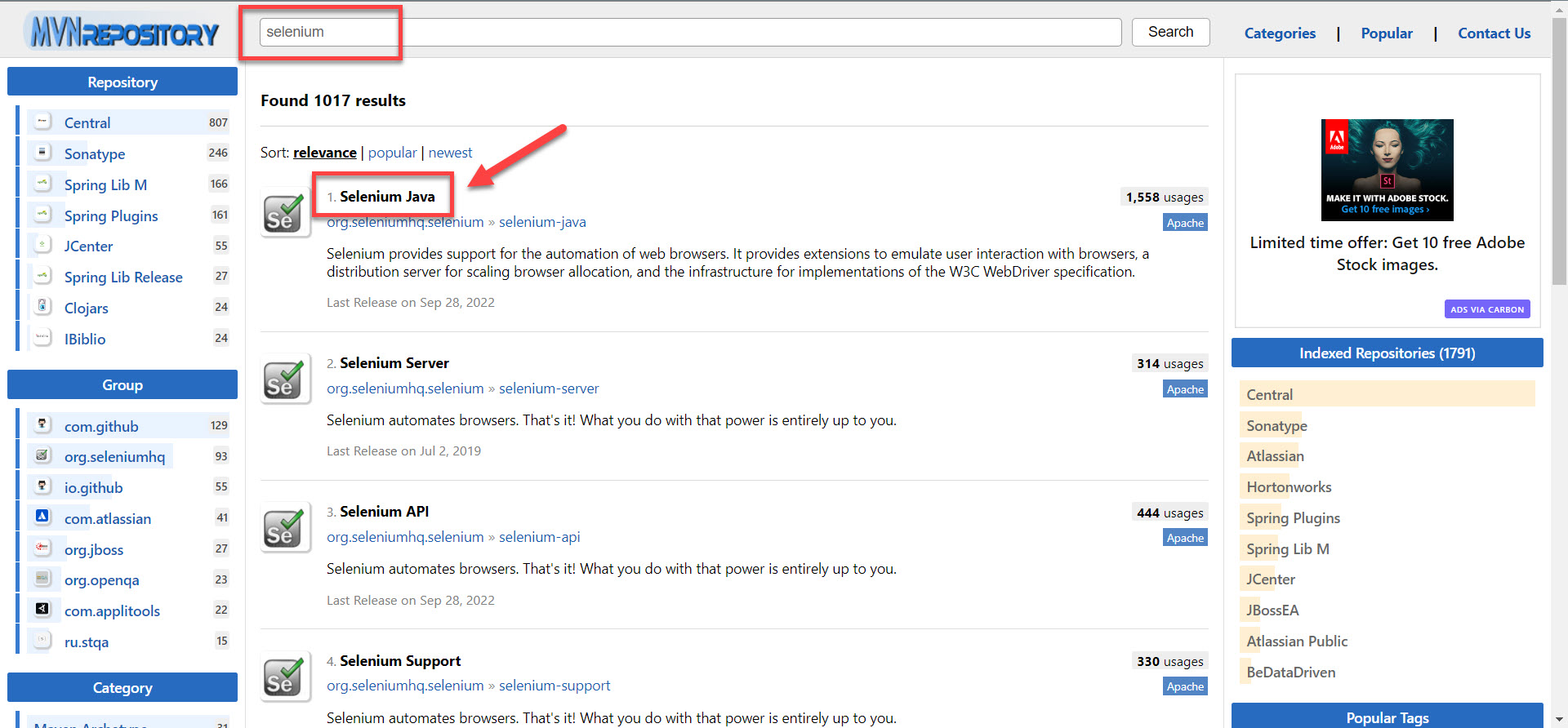Open the Limited time offer Adobe ad text

(1387, 254)
